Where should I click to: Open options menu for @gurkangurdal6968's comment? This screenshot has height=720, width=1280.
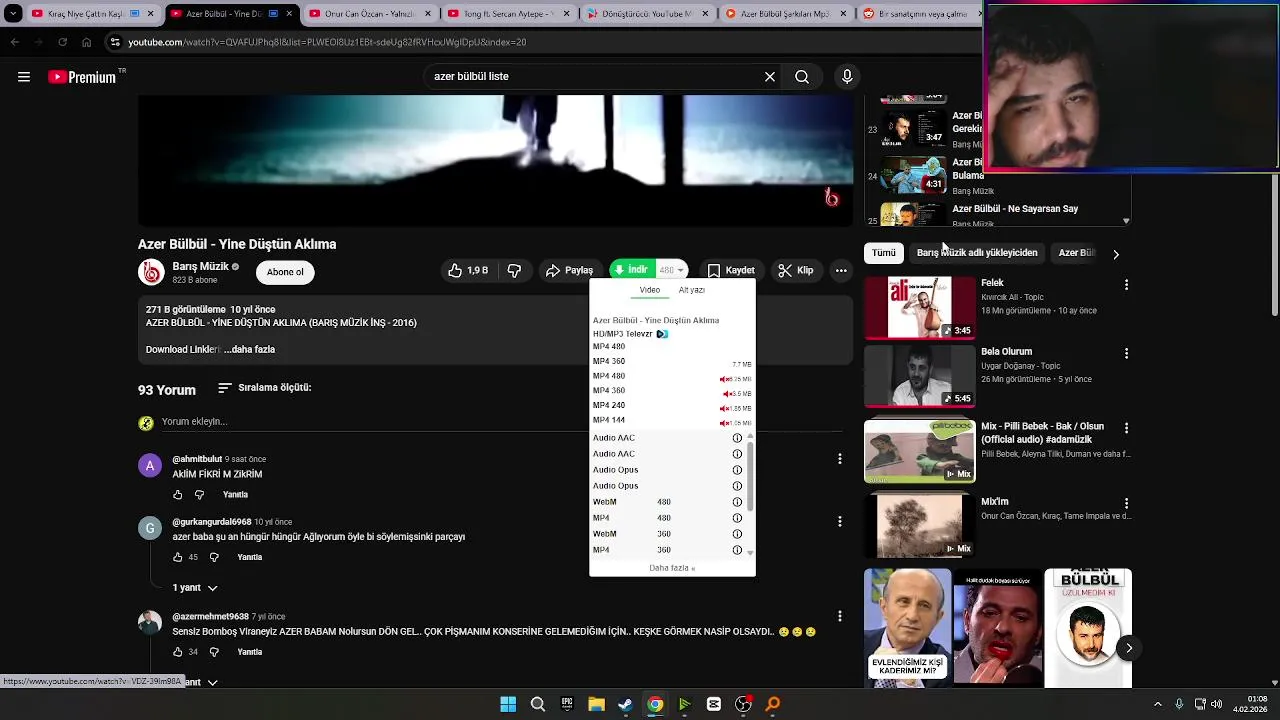(x=839, y=521)
